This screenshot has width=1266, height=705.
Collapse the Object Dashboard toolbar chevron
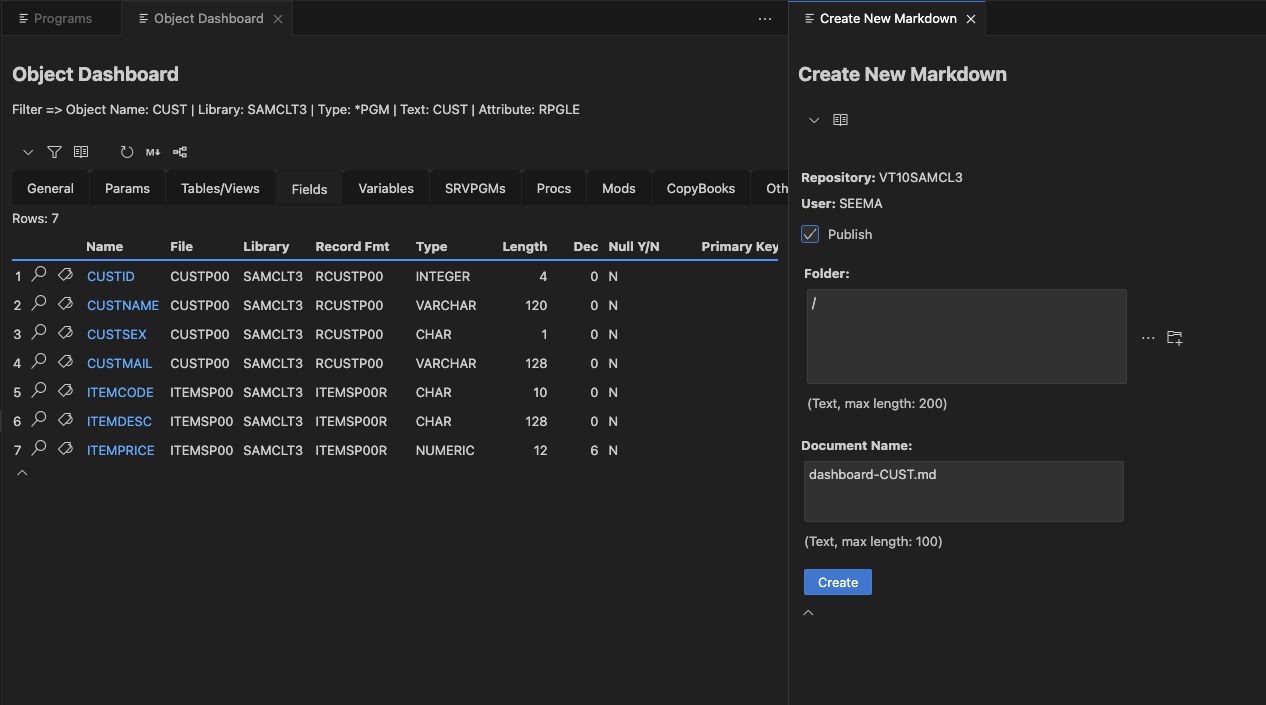click(x=28, y=152)
